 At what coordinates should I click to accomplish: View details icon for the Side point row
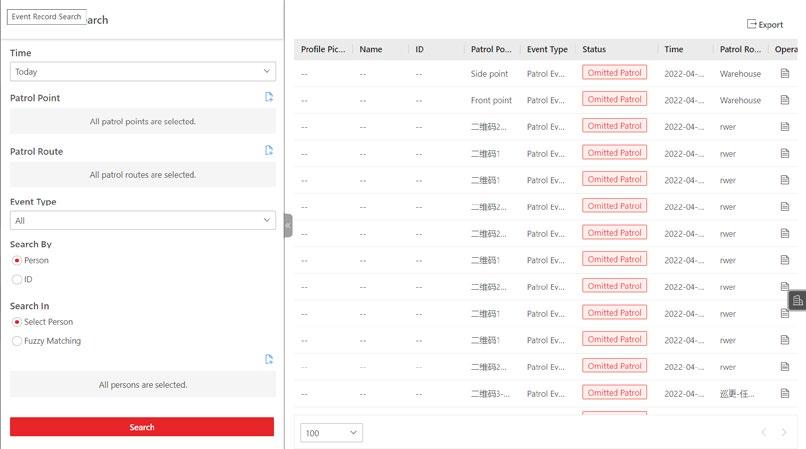pyautogui.click(x=785, y=74)
